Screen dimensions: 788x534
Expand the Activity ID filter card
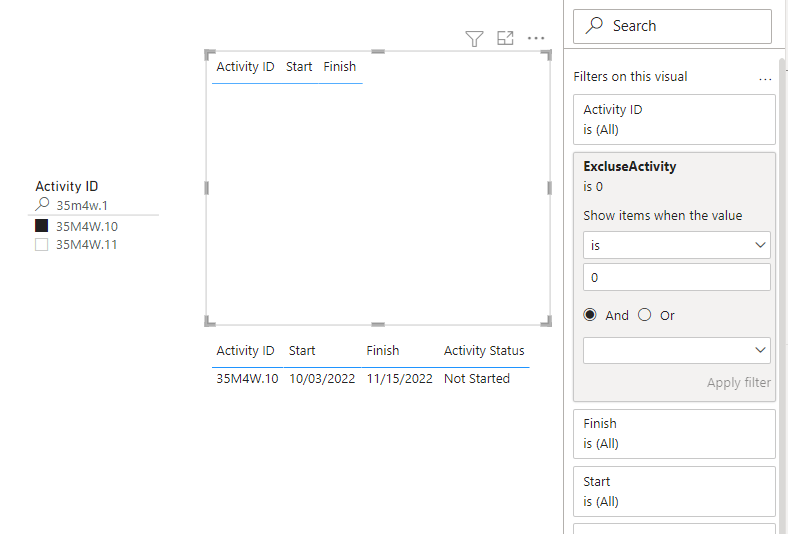tap(674, 120)
